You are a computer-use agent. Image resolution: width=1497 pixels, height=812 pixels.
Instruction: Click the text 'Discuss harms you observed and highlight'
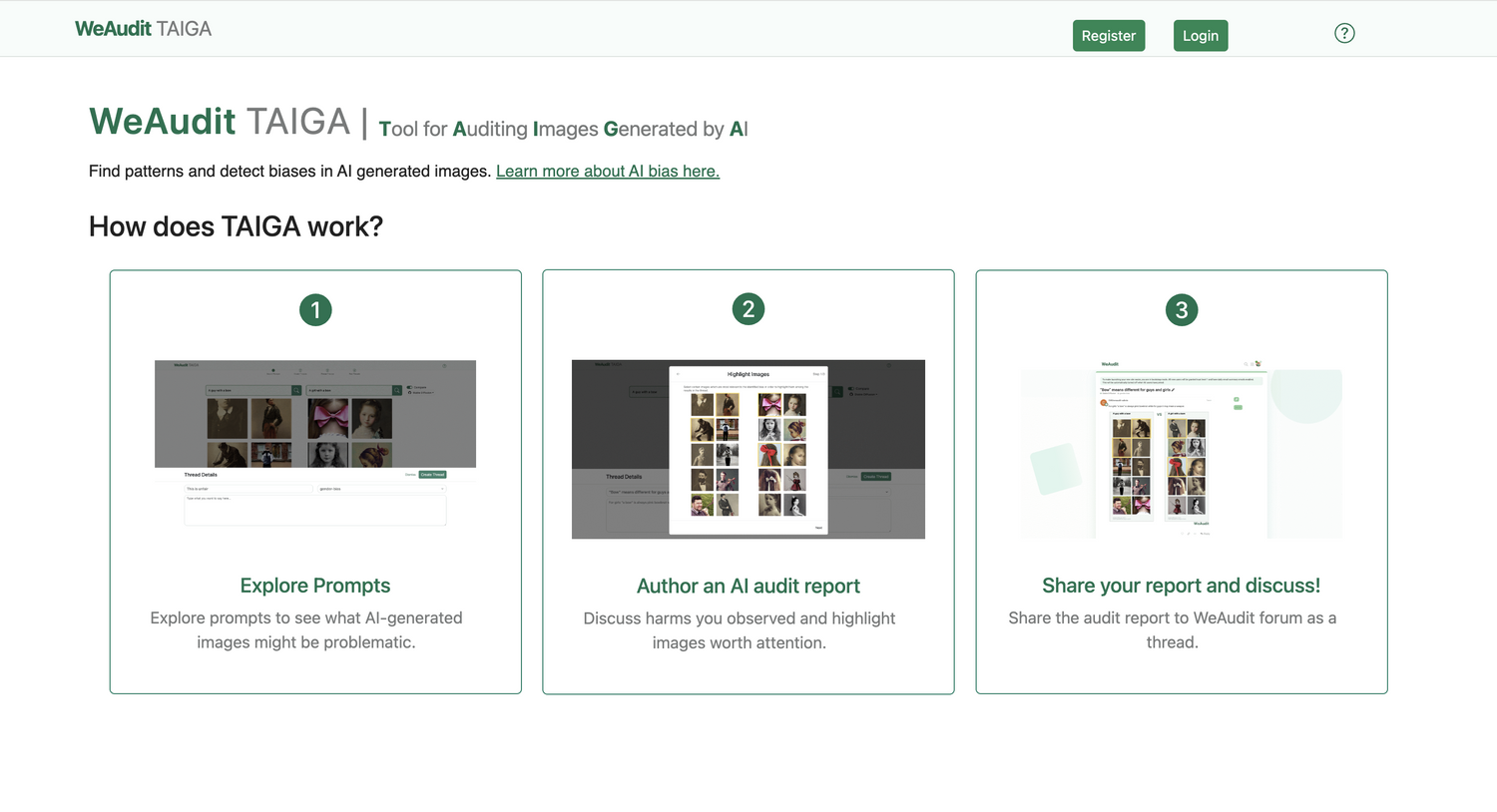(x=740, y=618)
